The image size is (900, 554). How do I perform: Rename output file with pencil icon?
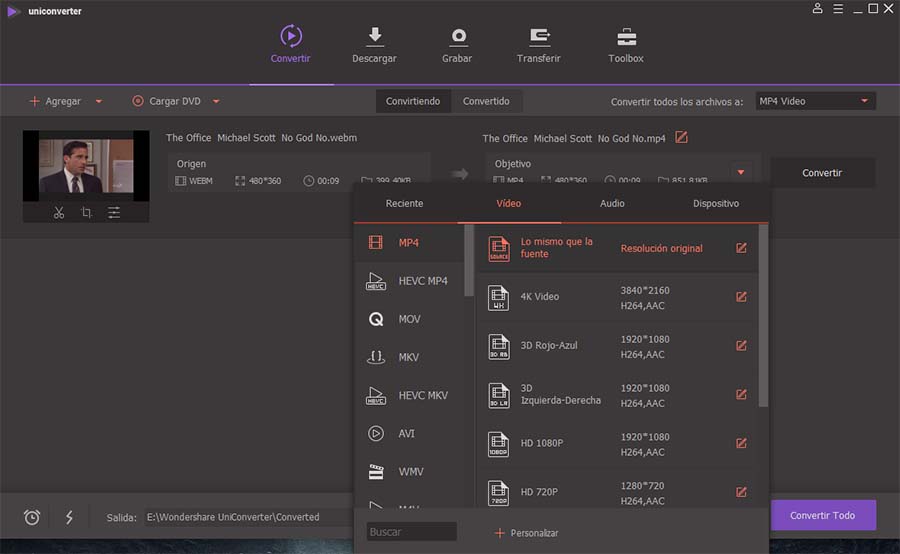(681, 138)
